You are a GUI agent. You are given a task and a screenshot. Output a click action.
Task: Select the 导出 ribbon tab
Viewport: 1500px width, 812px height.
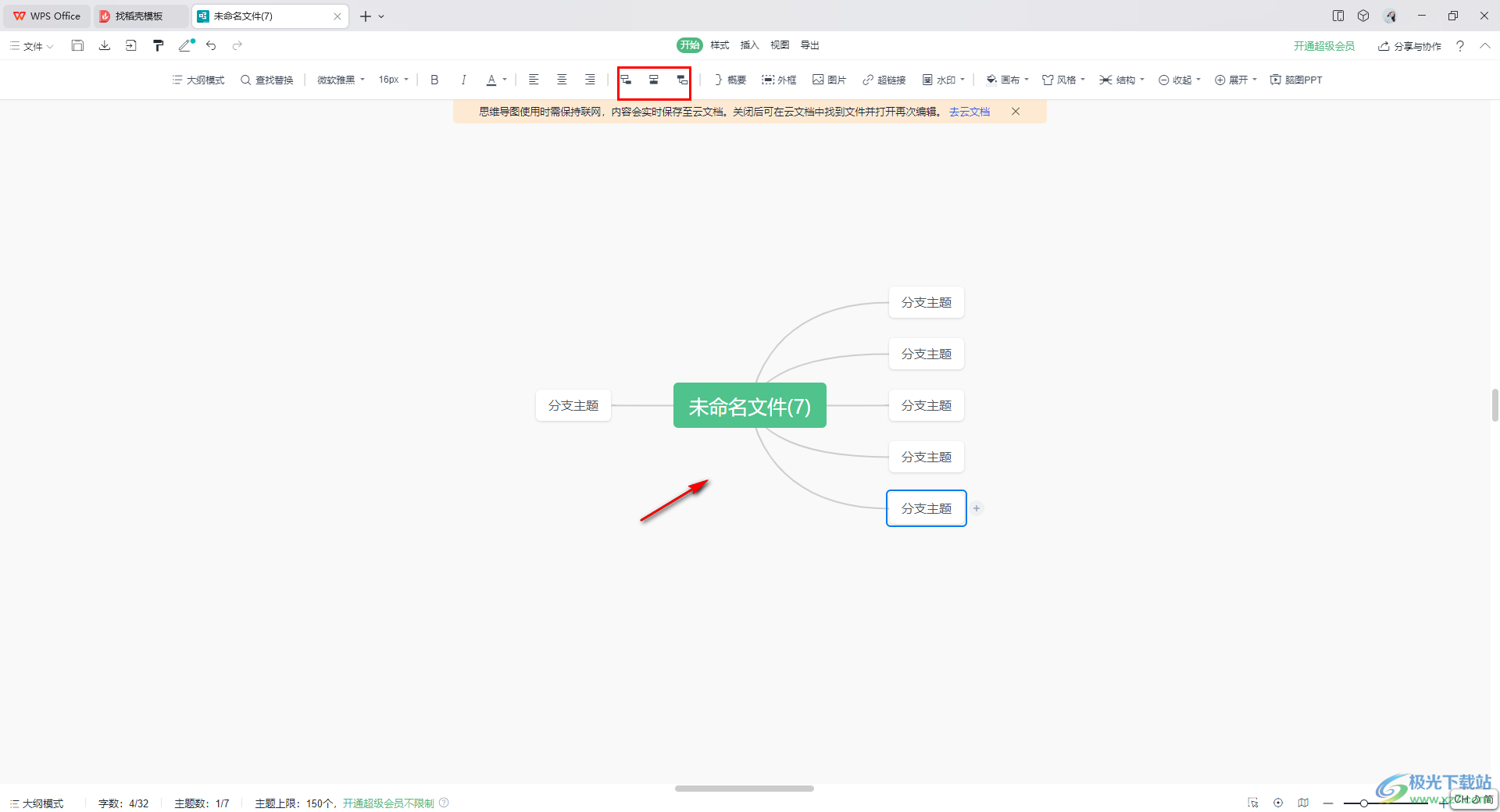tap(809, 45)
